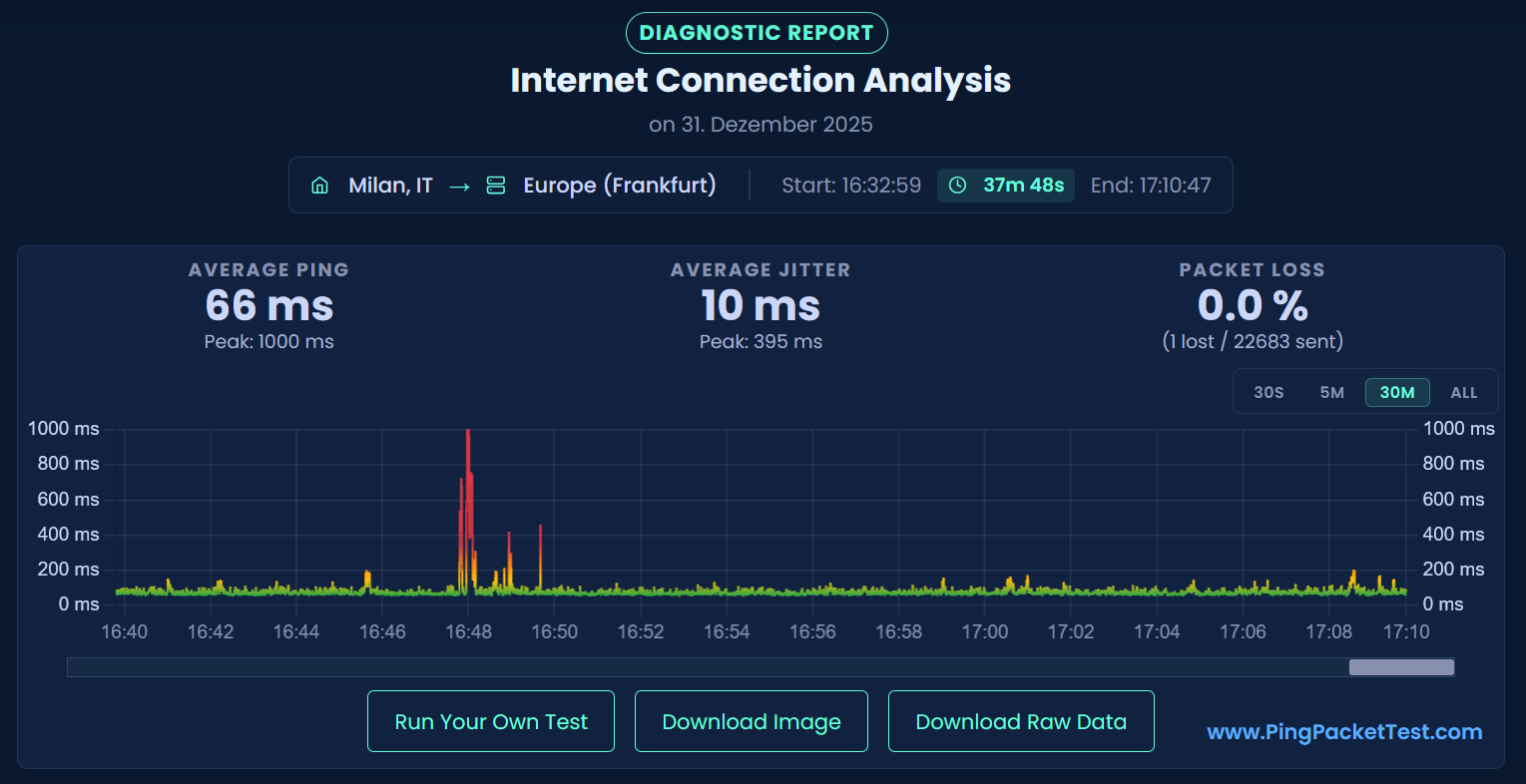Click the Average Ping value 66 ms
The image size is (1526, 784).
[x=268, y=305]
